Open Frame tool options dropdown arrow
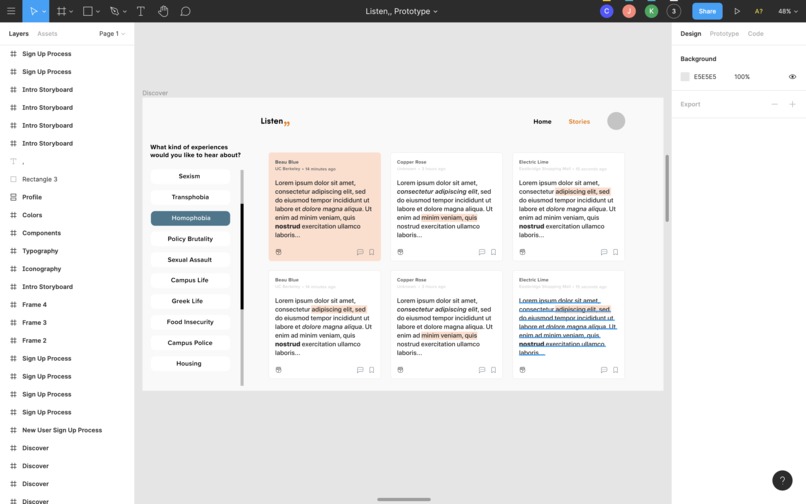806x504 pixels. click(71, 11)
